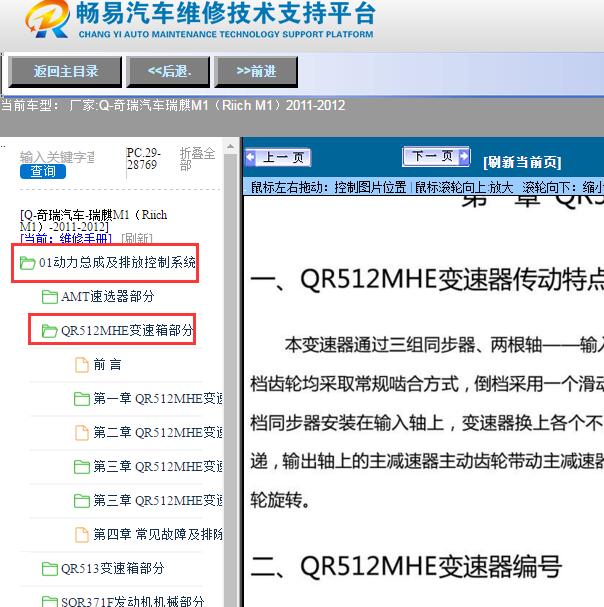Go to previous page with 上一页

pyautogui.click(x=278, y=158)
